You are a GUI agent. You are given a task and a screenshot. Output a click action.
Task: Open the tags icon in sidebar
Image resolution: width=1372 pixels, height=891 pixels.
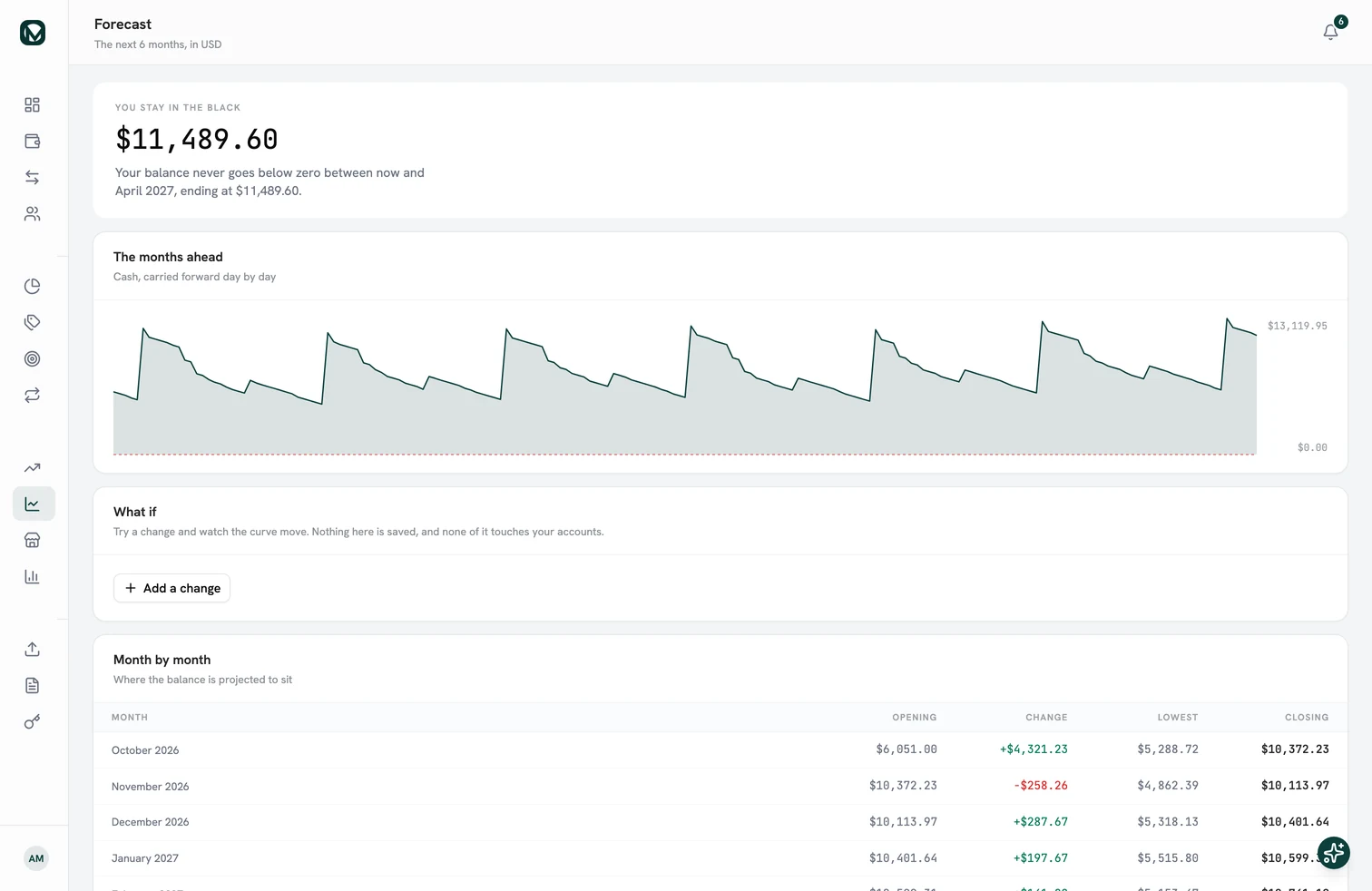tap(33, 323)
